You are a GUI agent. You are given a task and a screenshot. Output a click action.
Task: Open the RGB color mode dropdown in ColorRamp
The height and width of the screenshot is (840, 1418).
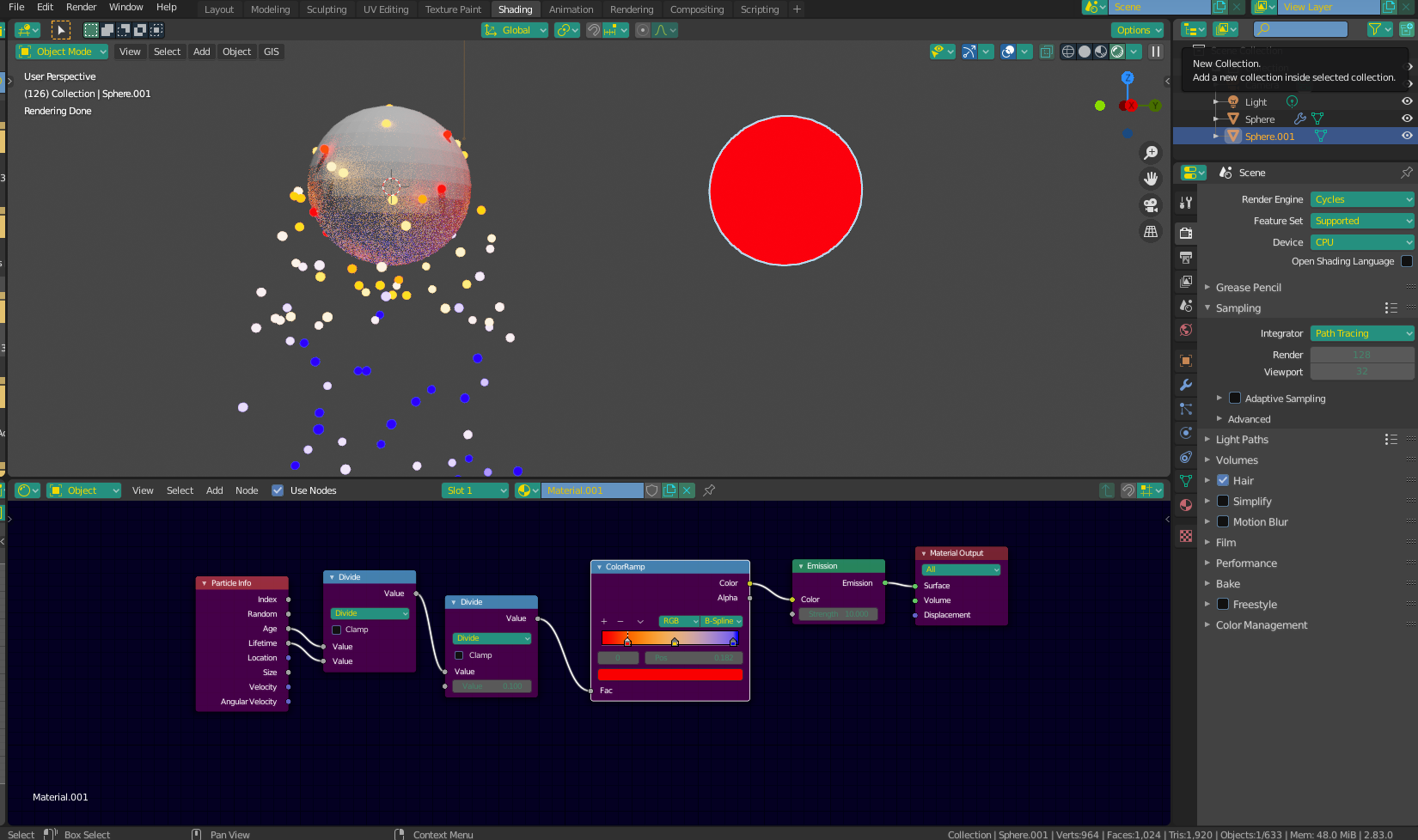679,621
